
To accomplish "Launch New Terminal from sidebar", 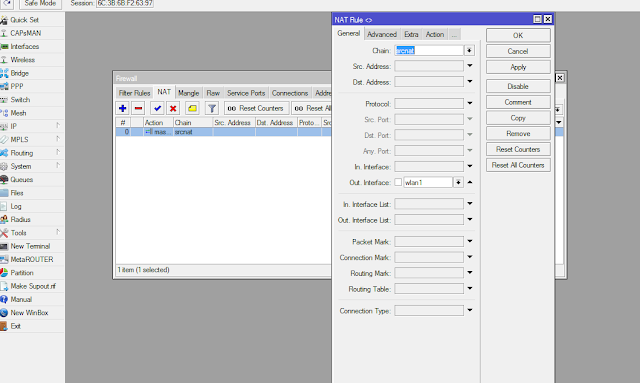I will click(30, 246).
